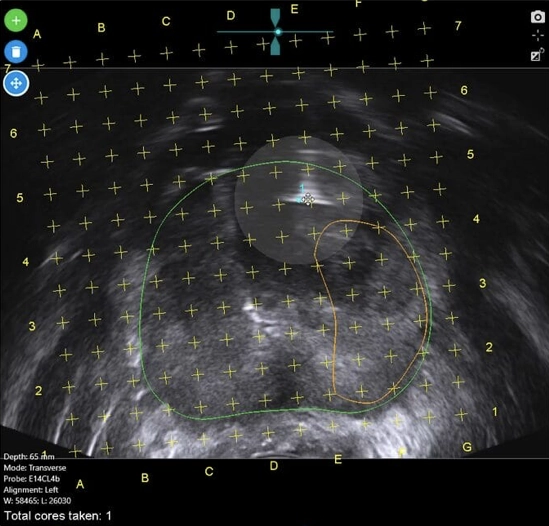This screenshot has width=549, height=526.
Task: Click the dashed crosshair target icon
Action: pos(538,36)
